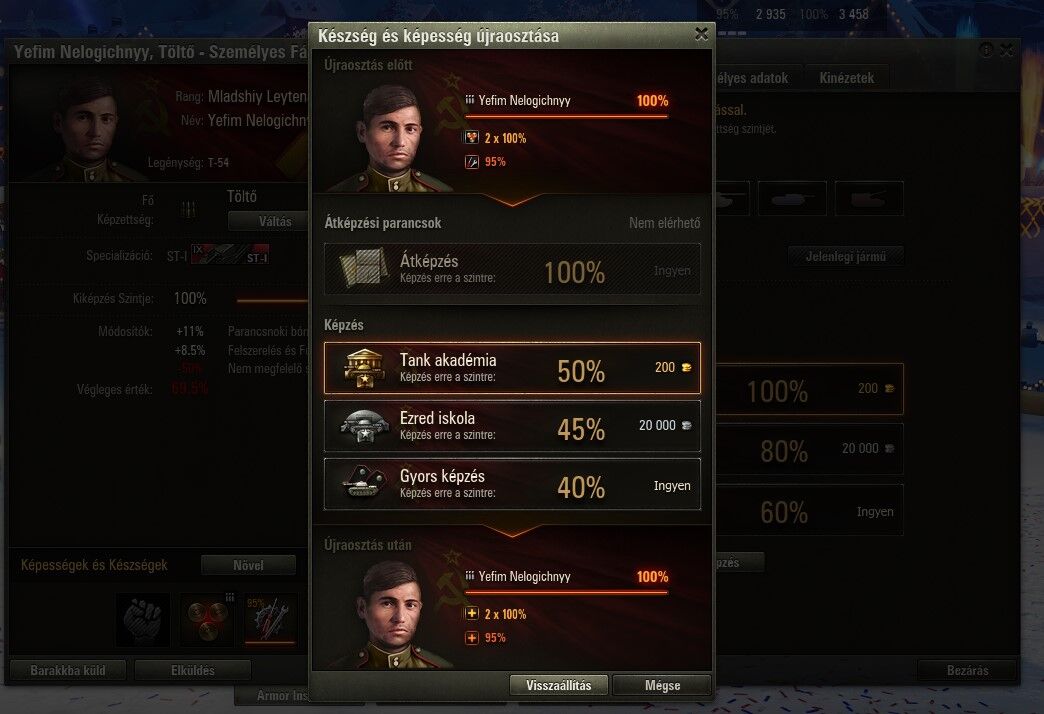
Task: Click the brothers-in-arms skill icon before reset
Action: (x=471, y=138)
